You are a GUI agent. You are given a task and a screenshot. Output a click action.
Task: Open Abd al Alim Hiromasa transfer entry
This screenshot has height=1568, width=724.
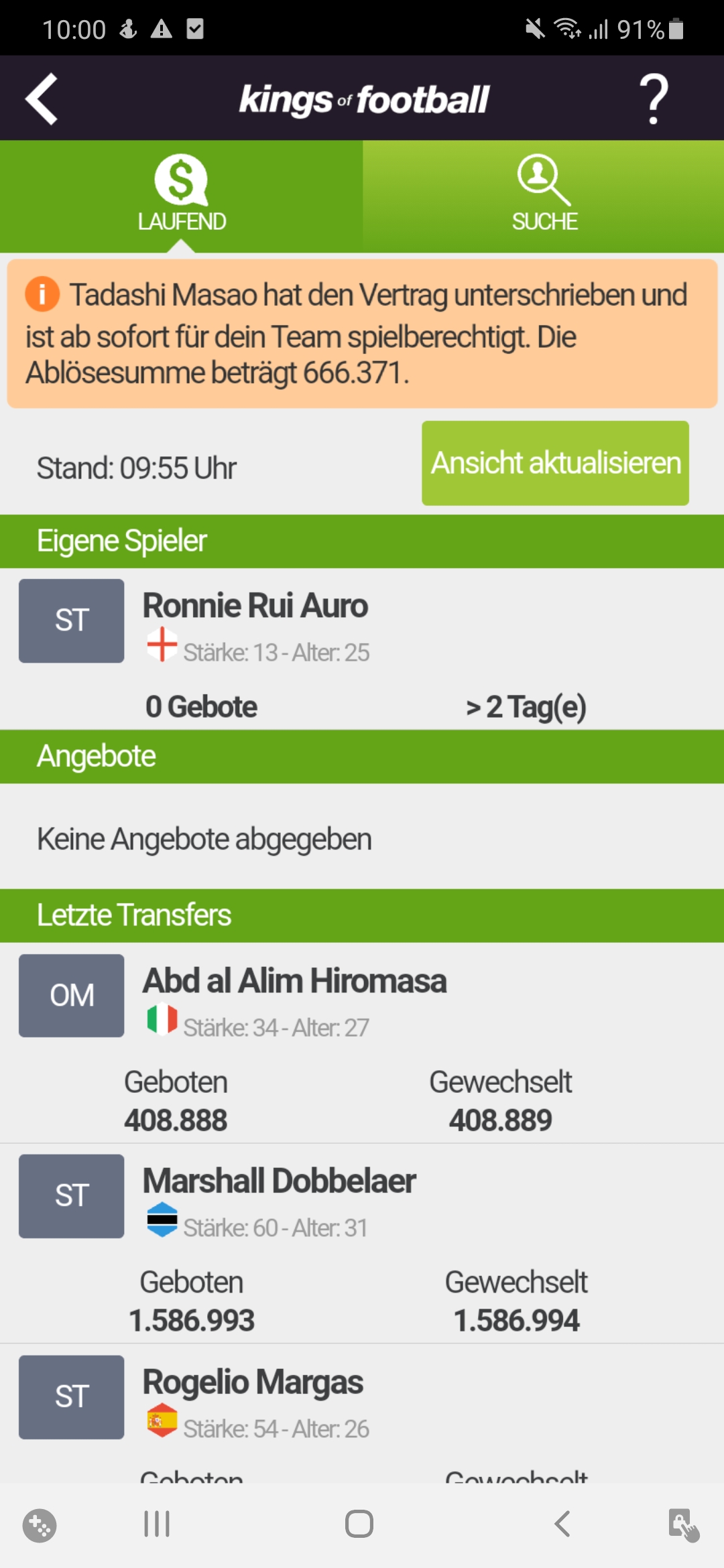click(x=362, y=1043)
